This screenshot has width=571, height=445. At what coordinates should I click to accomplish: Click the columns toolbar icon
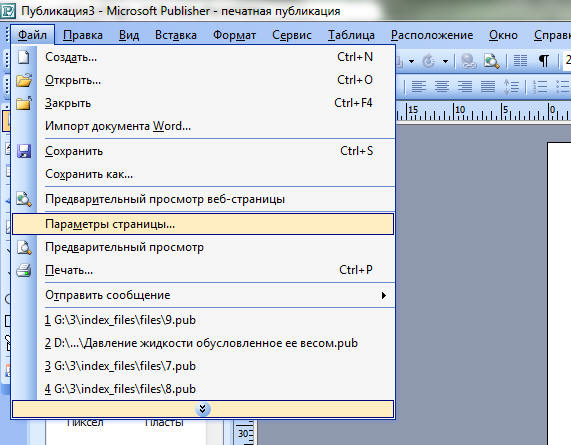[x=520, y=61]
